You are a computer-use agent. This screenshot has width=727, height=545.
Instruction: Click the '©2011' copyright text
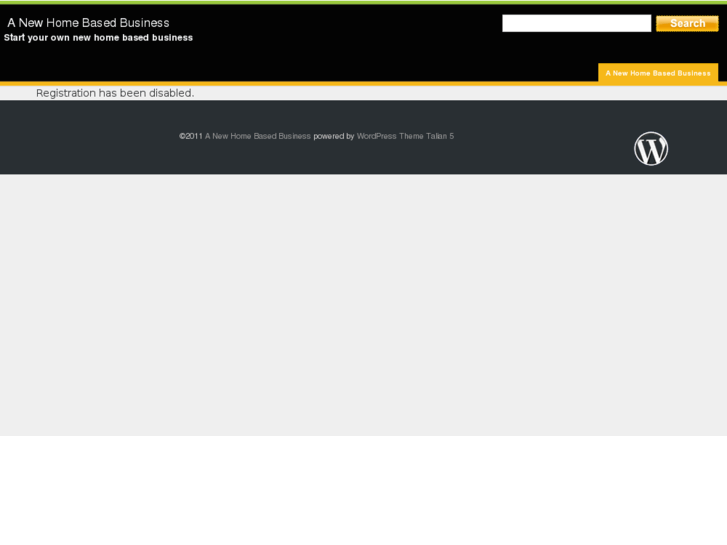(x=191, y=136)
